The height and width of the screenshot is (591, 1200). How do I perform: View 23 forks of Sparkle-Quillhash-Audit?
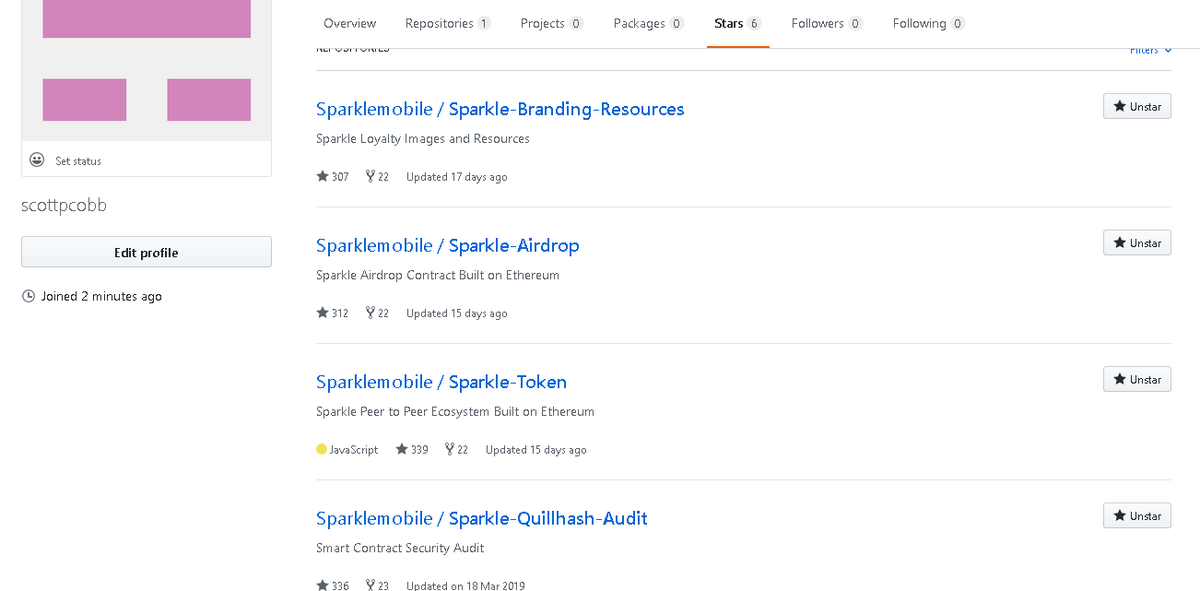click(x=377, y=586)
